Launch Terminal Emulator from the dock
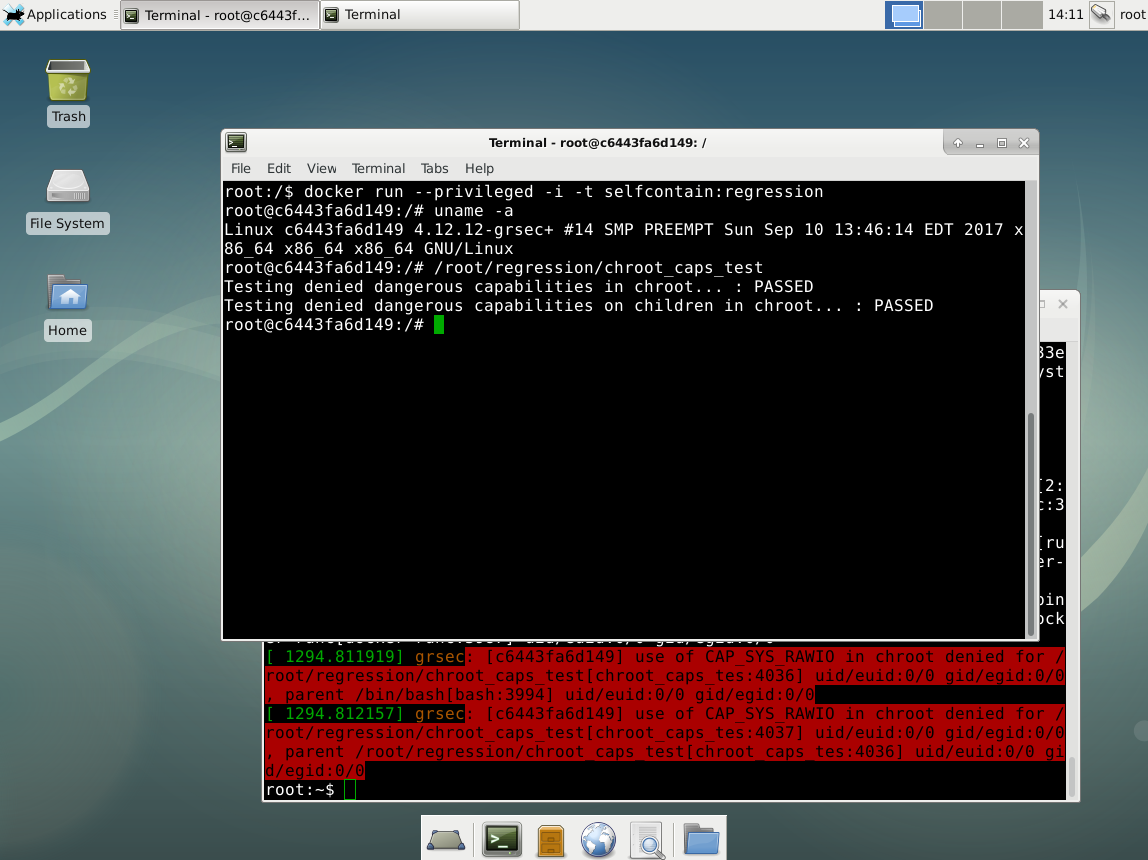Image resolution: width=1148 pixels, height=860 pixels. click(502, 840)
